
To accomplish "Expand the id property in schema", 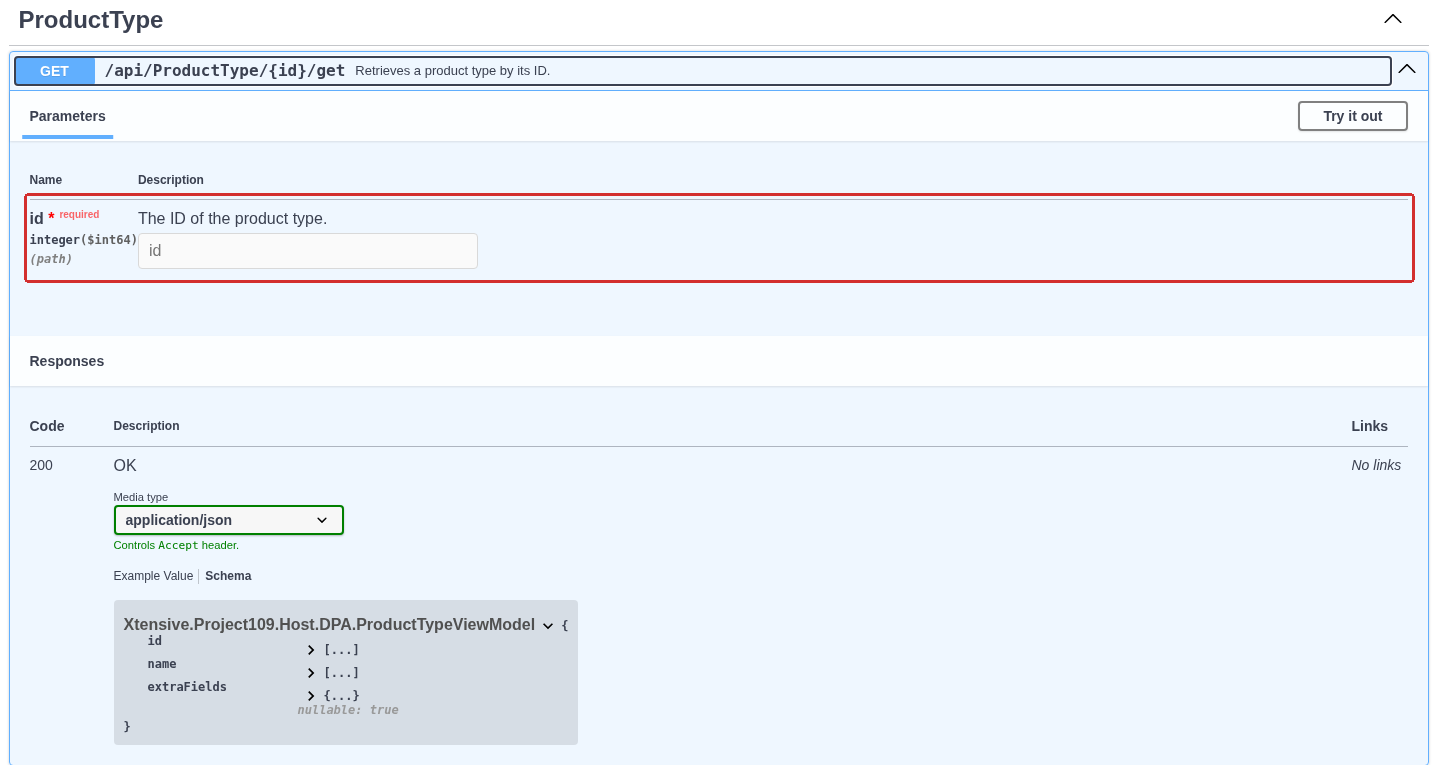I will pyautogui.click(x=311, y=650).
